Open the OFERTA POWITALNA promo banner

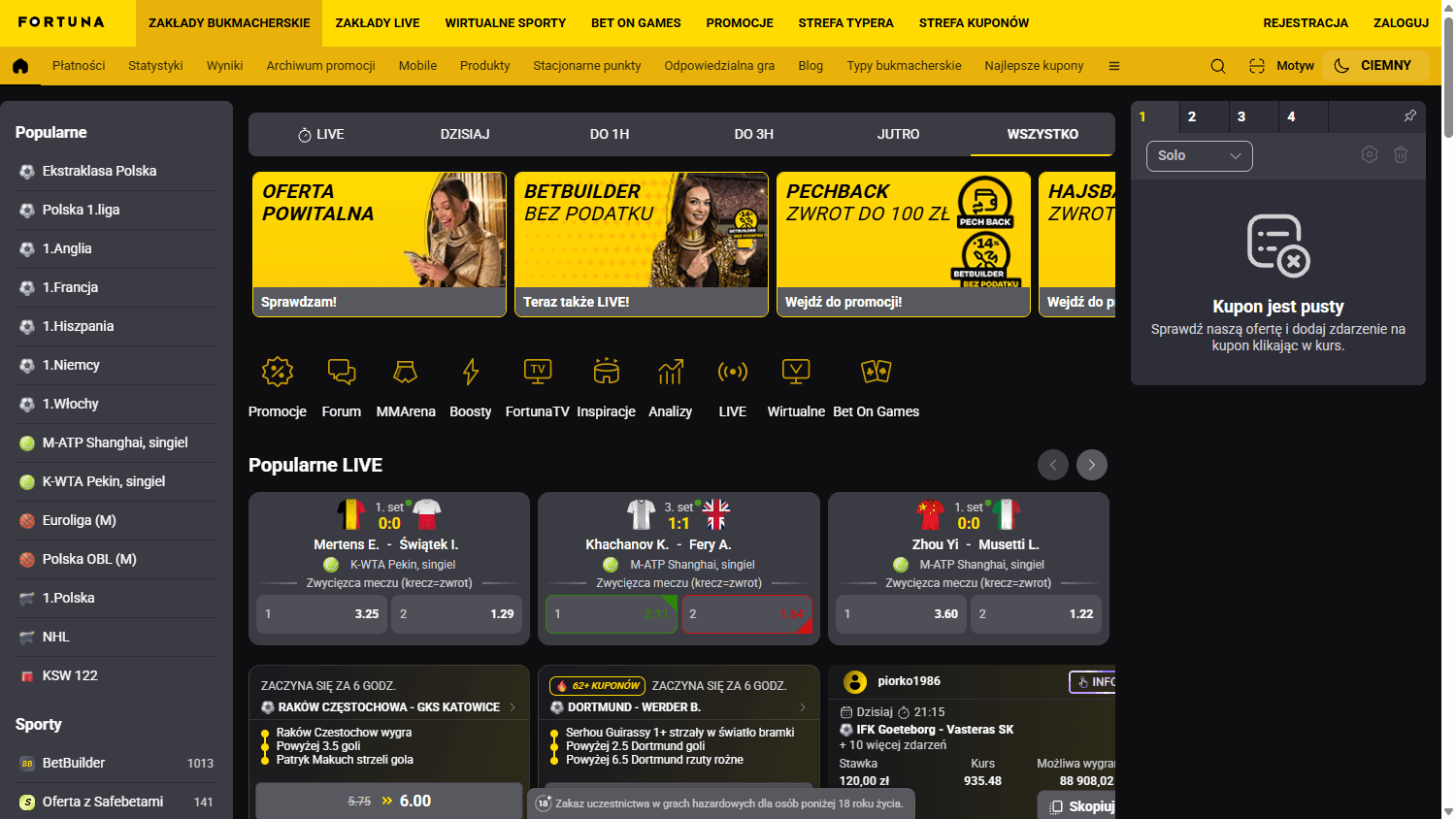[x=380, y=245]
